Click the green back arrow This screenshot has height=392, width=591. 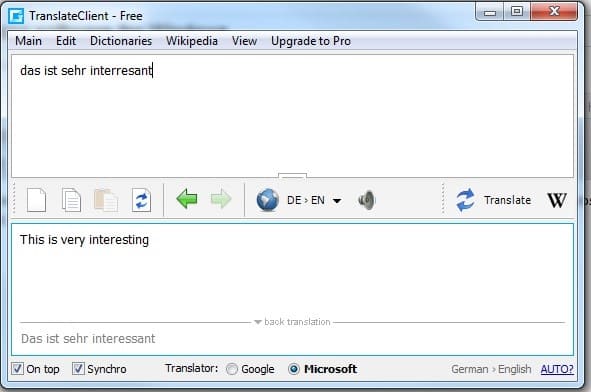(187, 199)
